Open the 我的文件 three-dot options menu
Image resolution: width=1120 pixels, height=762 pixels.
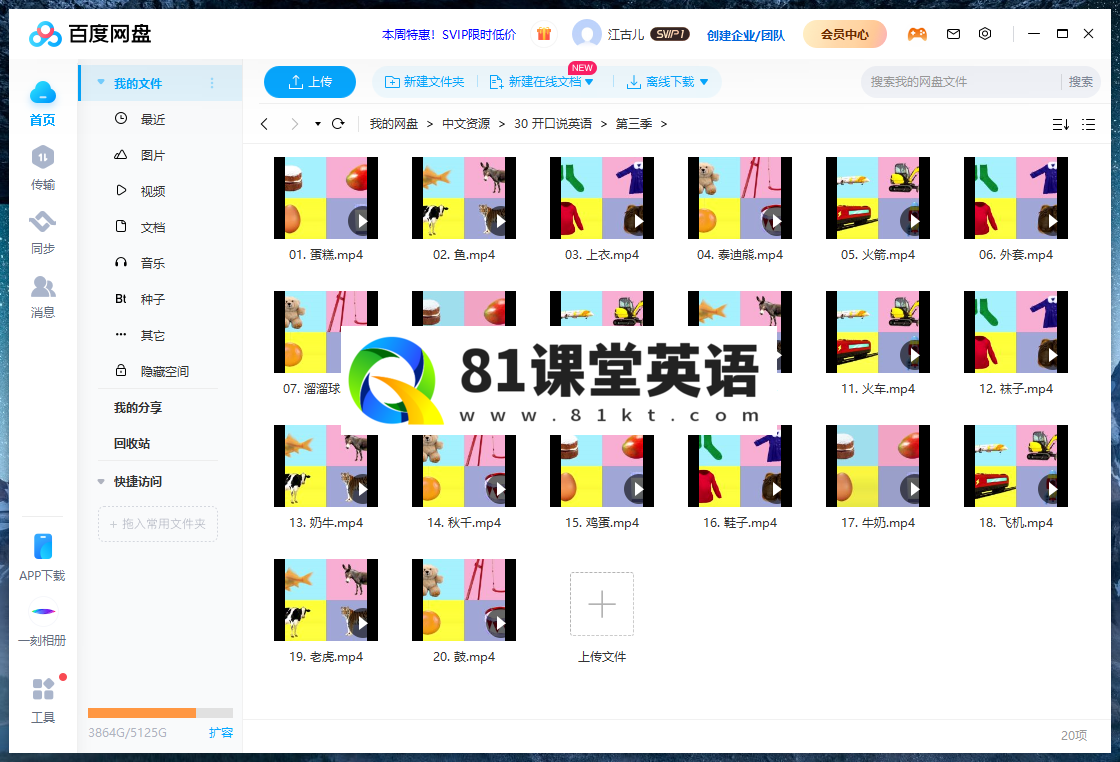(x=212, y=83)
